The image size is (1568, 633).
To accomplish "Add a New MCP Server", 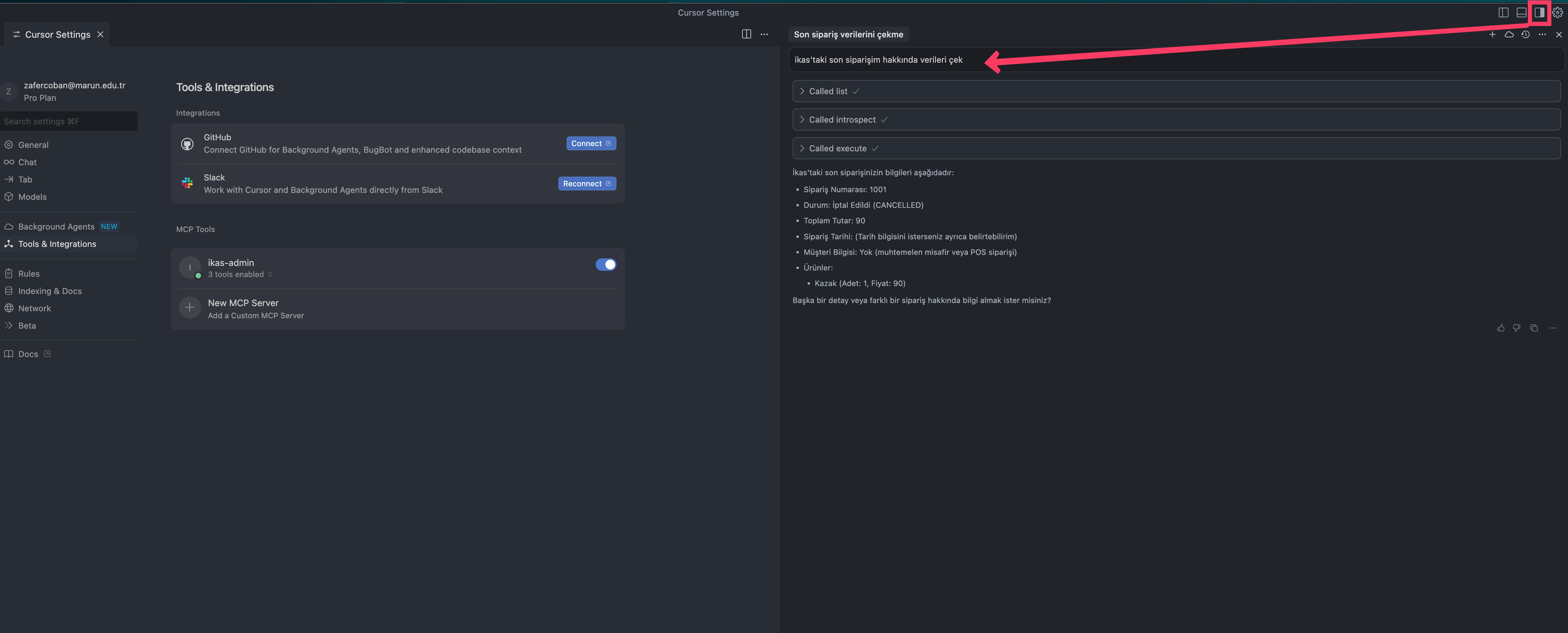I will click(397, 309).
